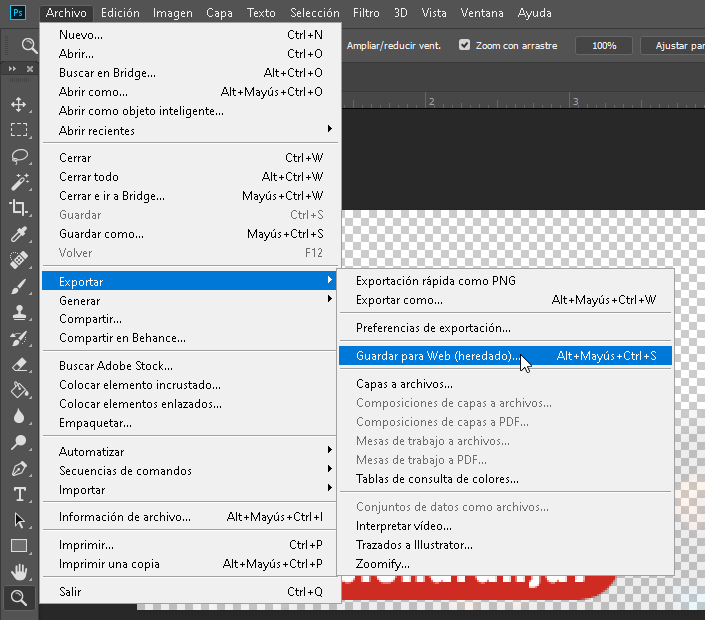The image size is (705, 620).
Task: Select the Horizontal Type tool
Action: pos(19,494)
